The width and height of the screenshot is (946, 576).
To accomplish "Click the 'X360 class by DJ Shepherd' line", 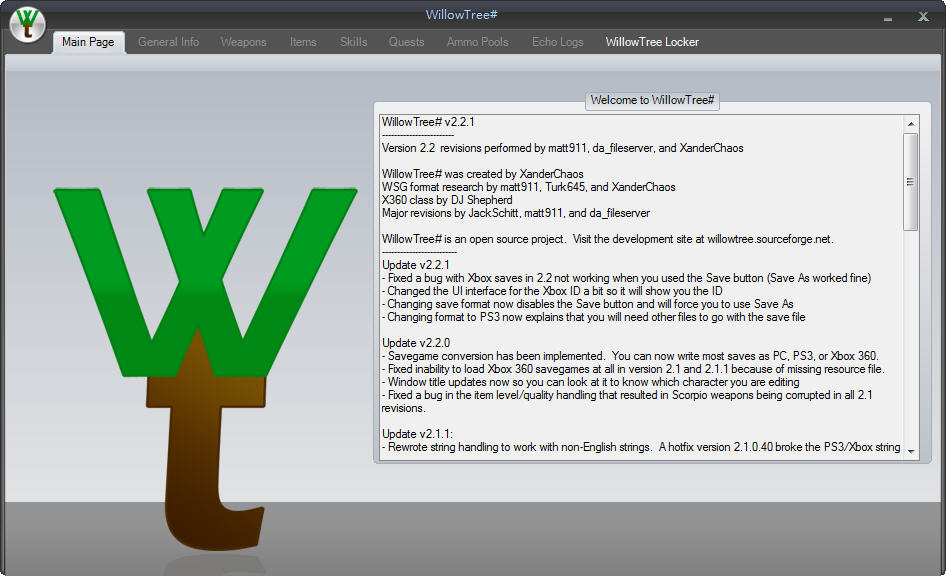I will click(447, 200).
